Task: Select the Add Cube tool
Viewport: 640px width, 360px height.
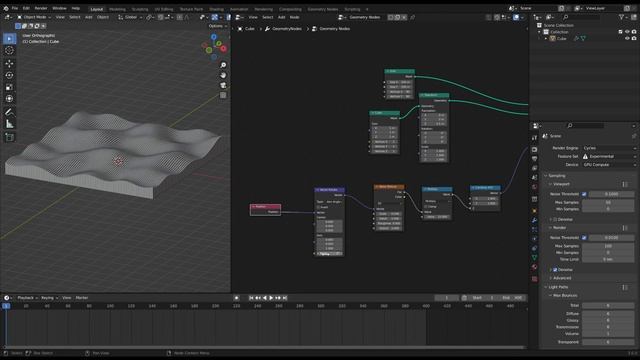Action: (x=9, y=137)
